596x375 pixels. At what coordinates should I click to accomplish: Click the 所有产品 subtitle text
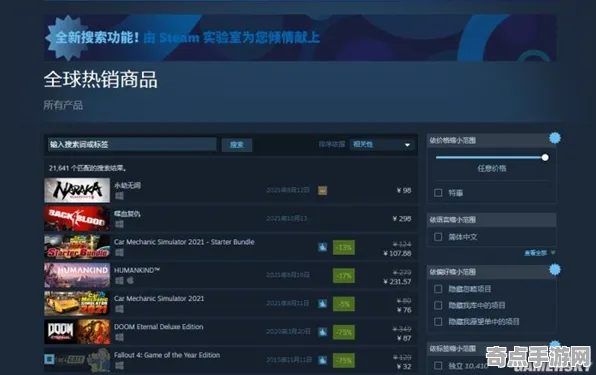pyautogui.click(x=63, y=105)
